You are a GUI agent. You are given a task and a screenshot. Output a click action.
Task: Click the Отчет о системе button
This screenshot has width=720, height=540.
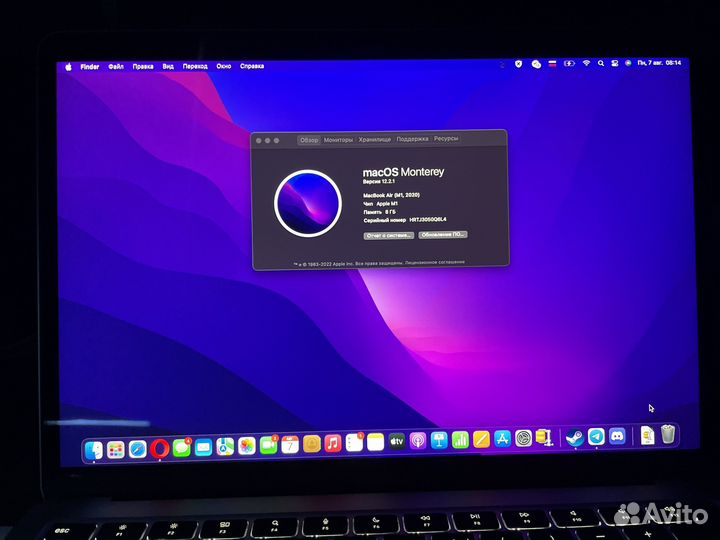click(x=389, y=236)
